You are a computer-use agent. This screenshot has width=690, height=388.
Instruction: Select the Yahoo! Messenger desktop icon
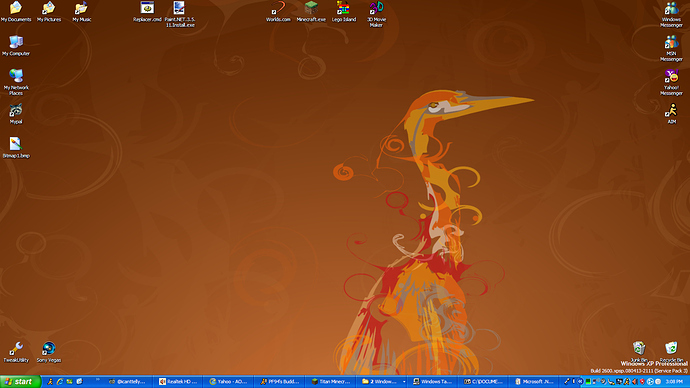point(672,82)
